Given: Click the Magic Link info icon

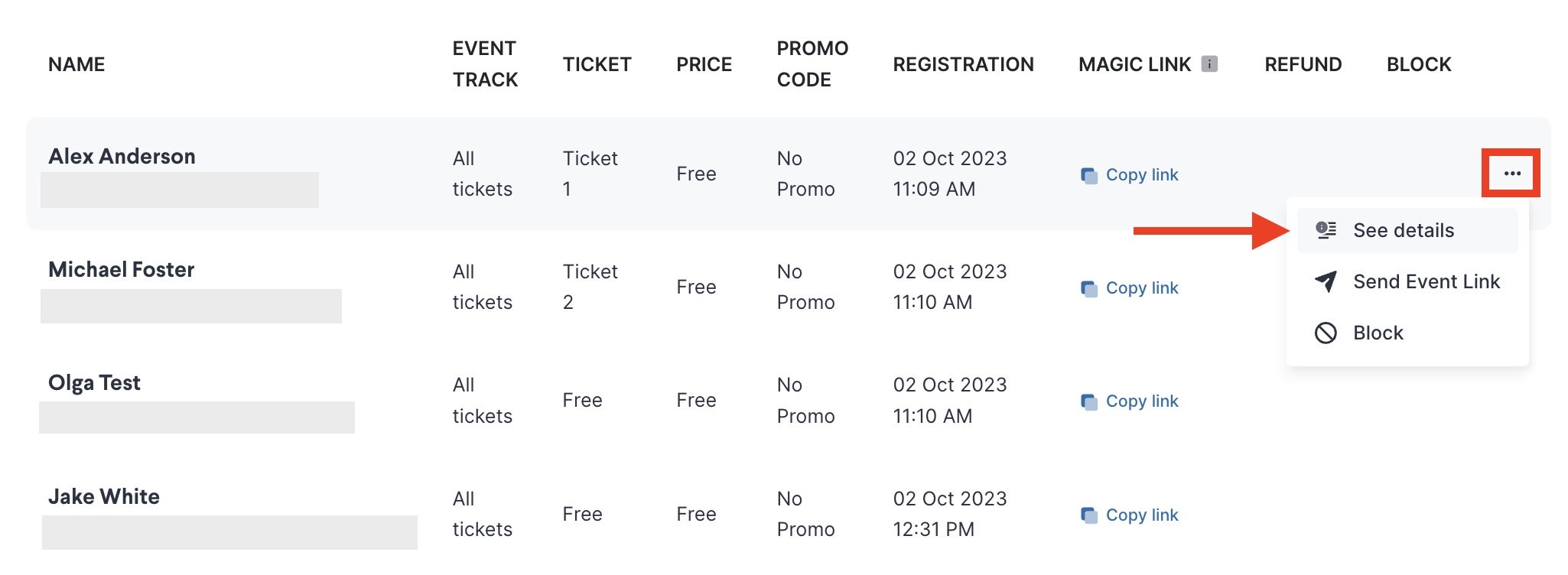Looking at the screenshot, I should click(1209, 63).
